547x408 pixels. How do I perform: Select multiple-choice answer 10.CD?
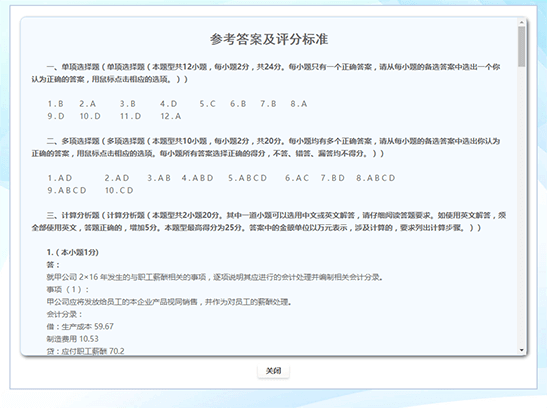coord(119,190)
